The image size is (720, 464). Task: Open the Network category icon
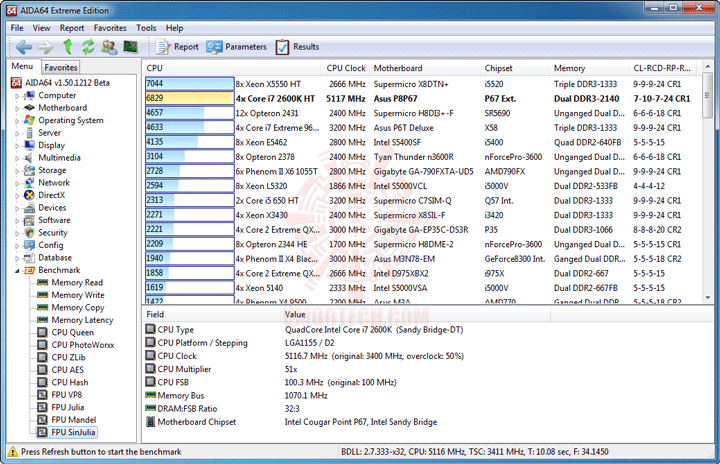(29, 183)
